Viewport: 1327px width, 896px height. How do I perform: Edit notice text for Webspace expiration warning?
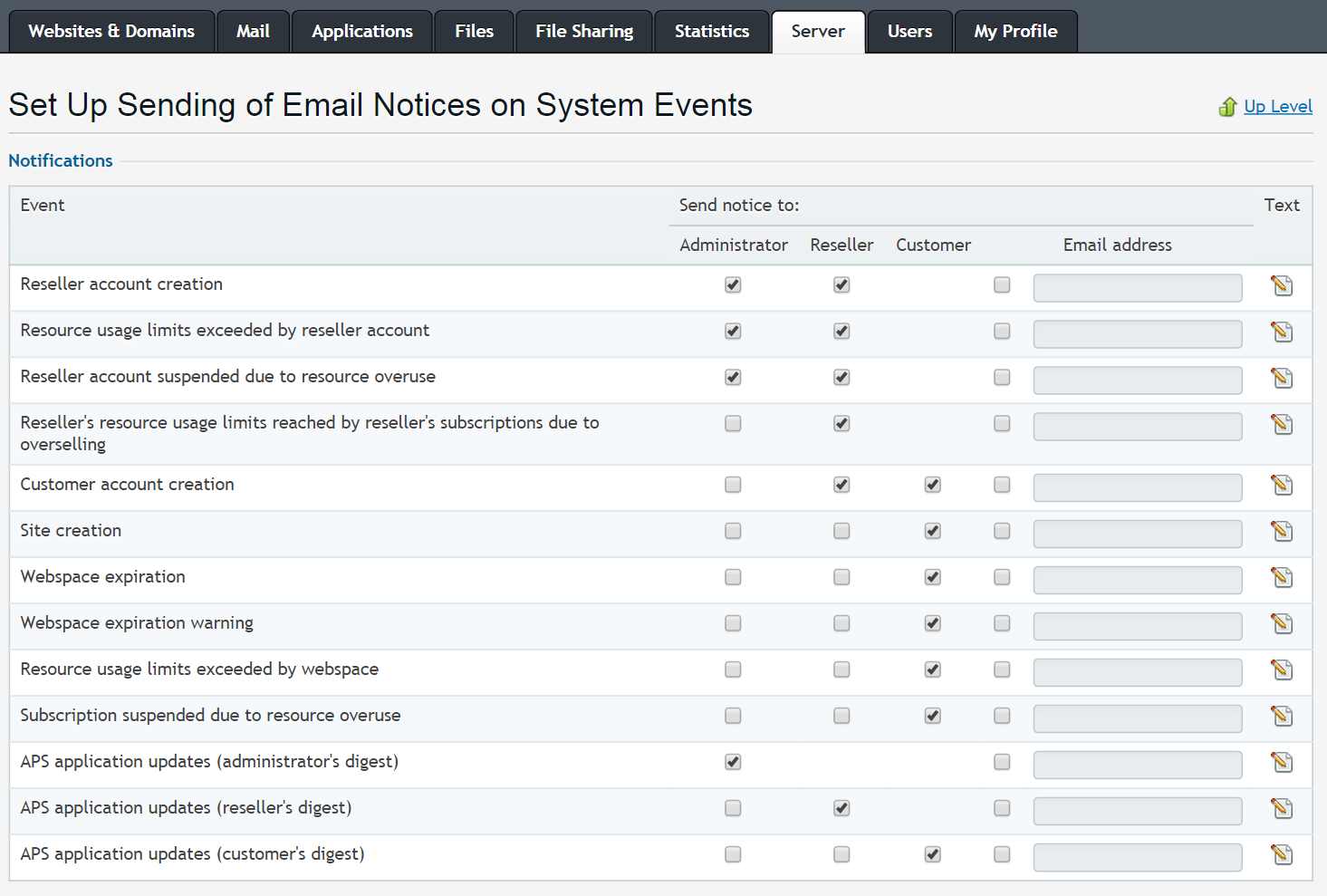click(x=1281, y=624)
